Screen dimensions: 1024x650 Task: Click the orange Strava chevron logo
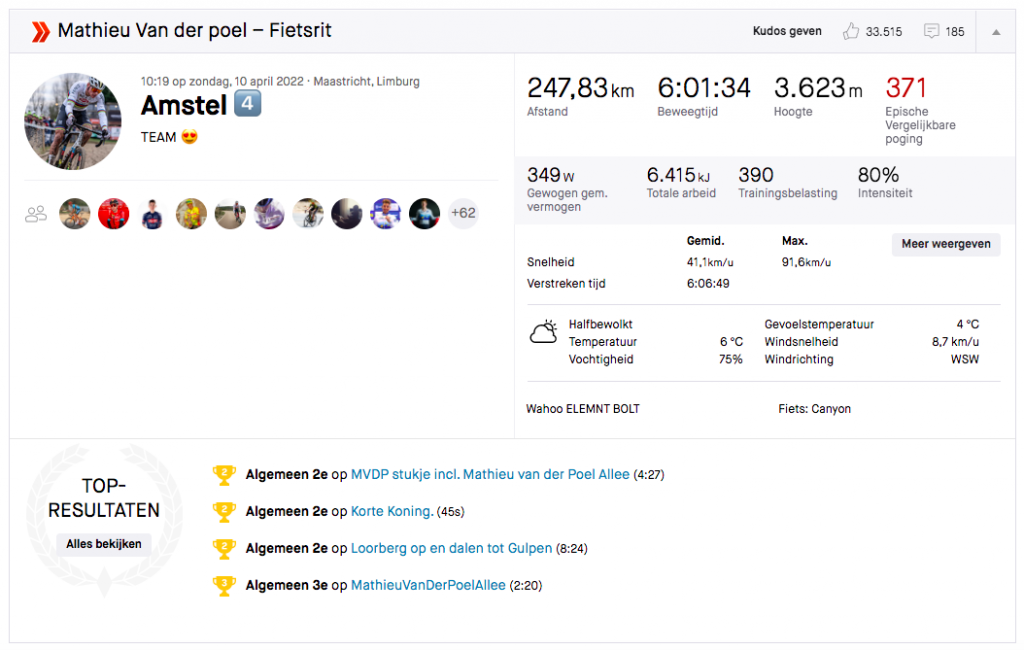point(40,31)
